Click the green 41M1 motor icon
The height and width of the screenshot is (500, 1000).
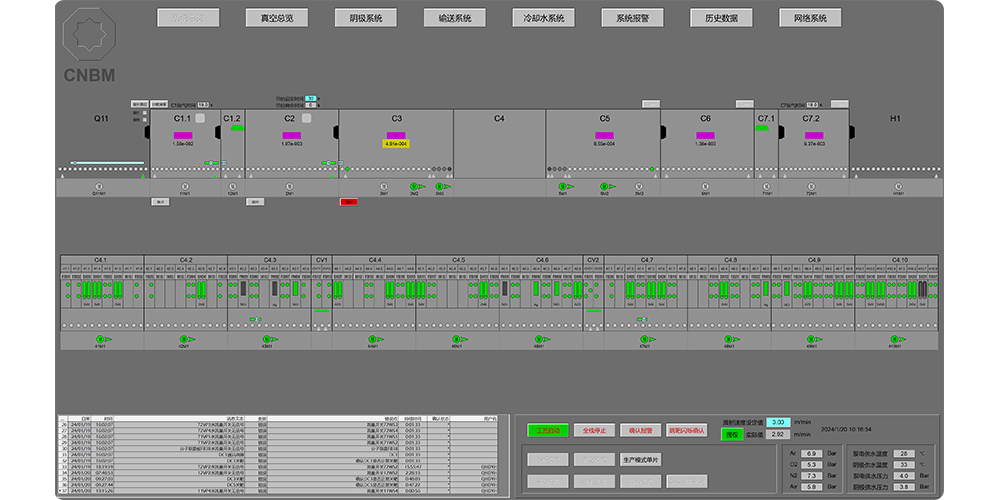[x=102, y=339]
